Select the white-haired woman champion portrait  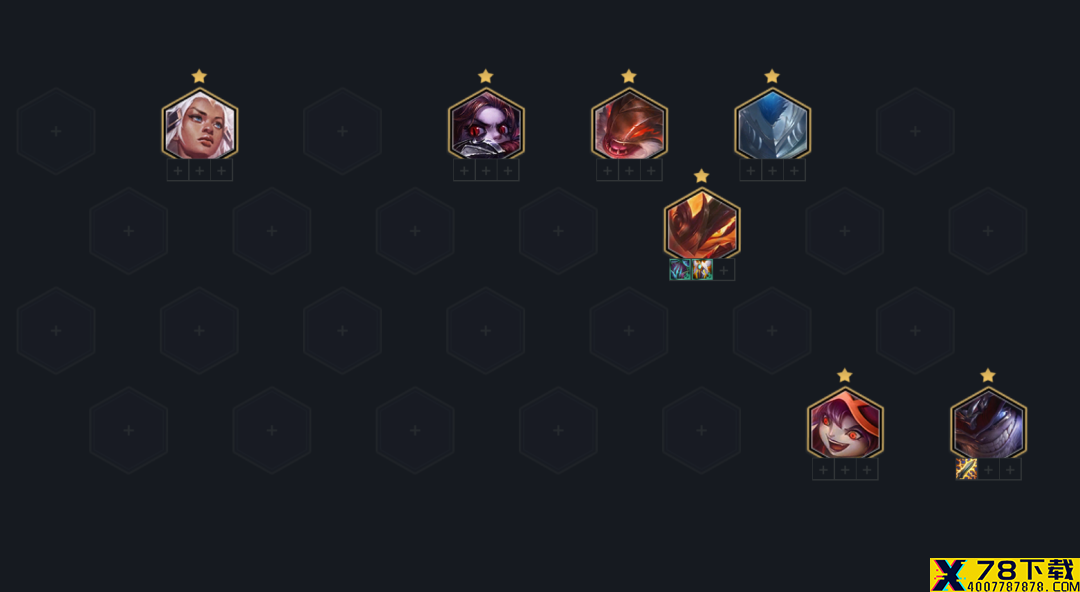pos(200,126)
